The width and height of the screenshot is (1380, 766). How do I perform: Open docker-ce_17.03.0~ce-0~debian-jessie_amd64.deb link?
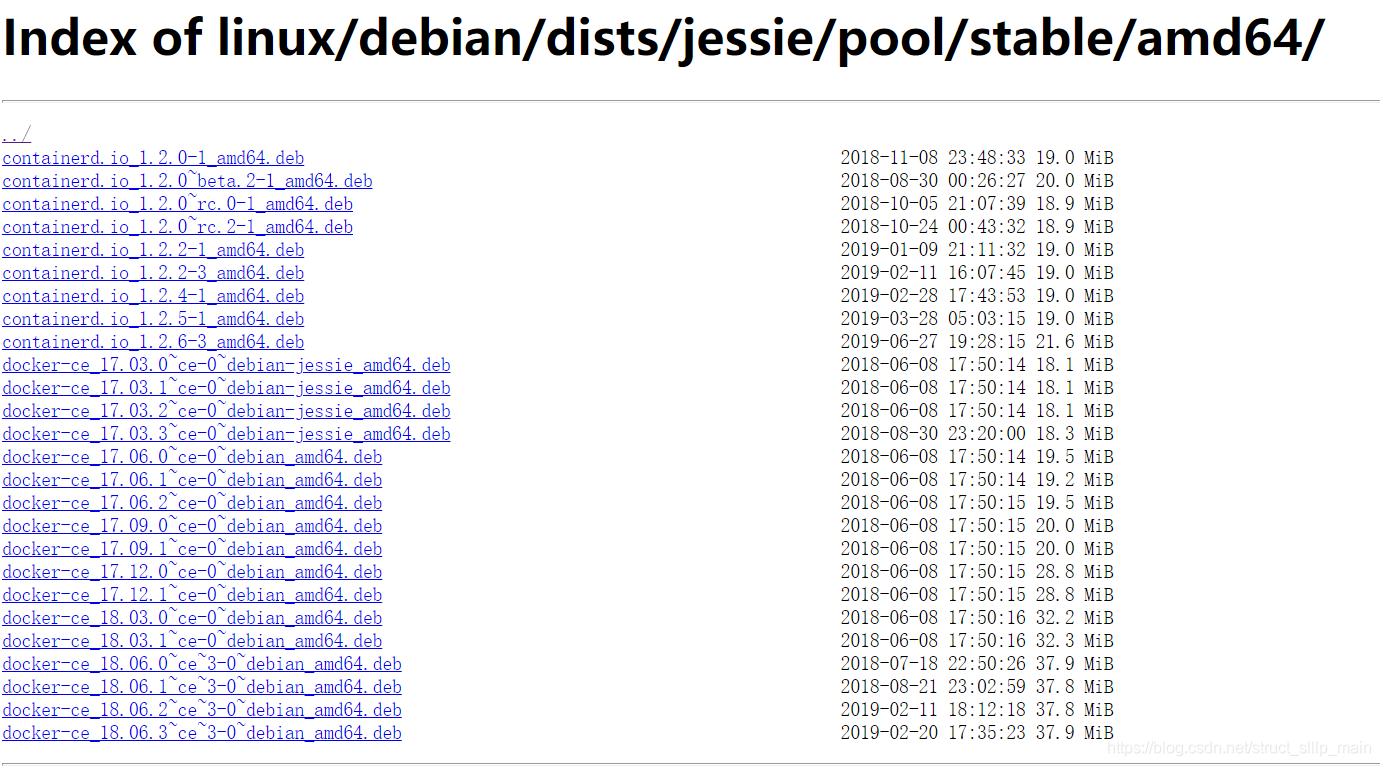226,365
